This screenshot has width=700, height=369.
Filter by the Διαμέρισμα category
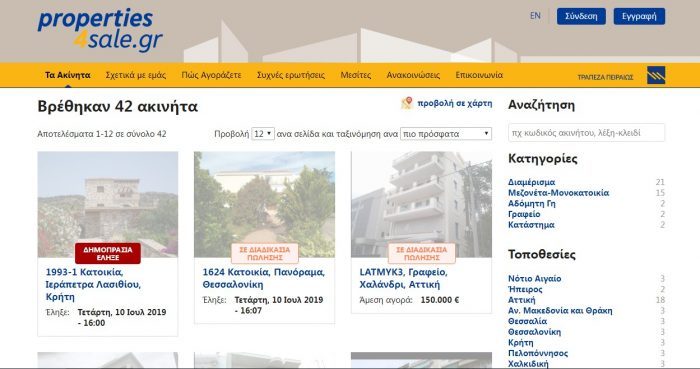531,182
